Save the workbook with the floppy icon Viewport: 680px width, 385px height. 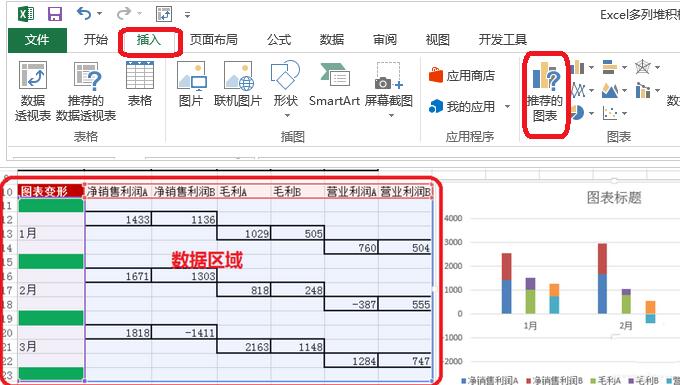[55, 14]
